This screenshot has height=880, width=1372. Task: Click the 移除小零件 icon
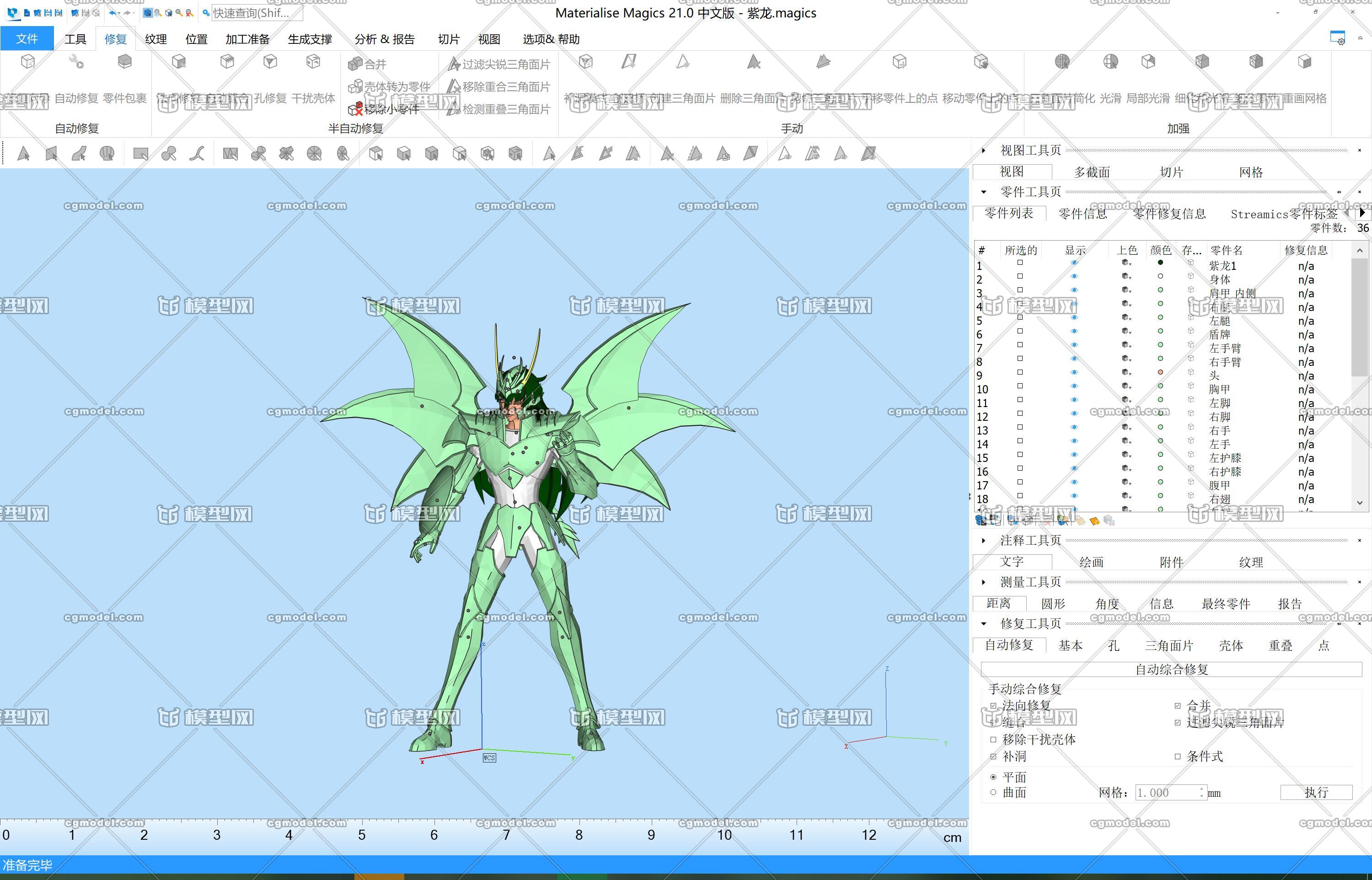click(355, 108)
